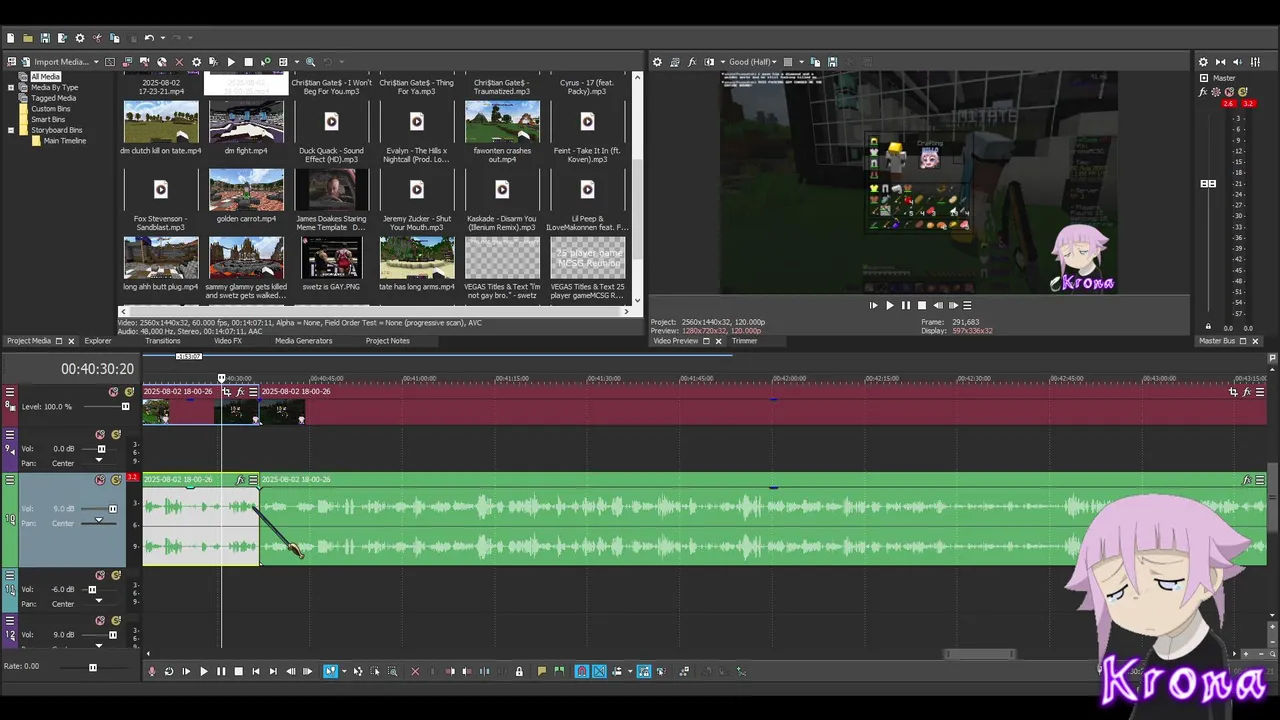Mute audio track 11
This screenshot has width=1280, height=720.
[100, 575]
